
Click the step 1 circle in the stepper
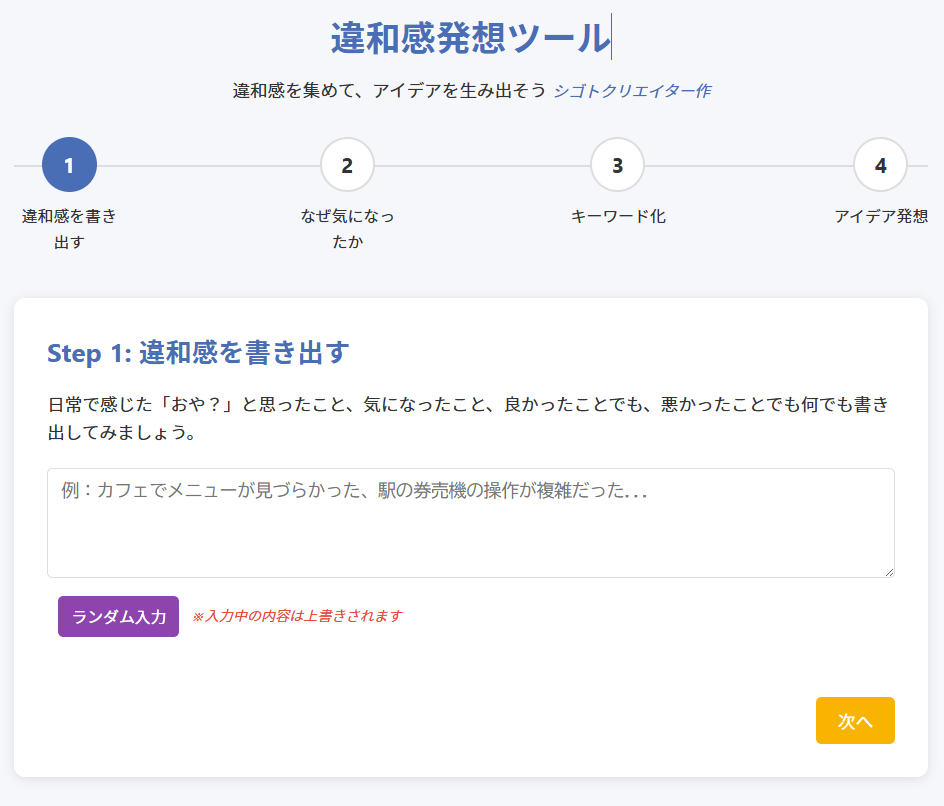(x=69, y=165)
